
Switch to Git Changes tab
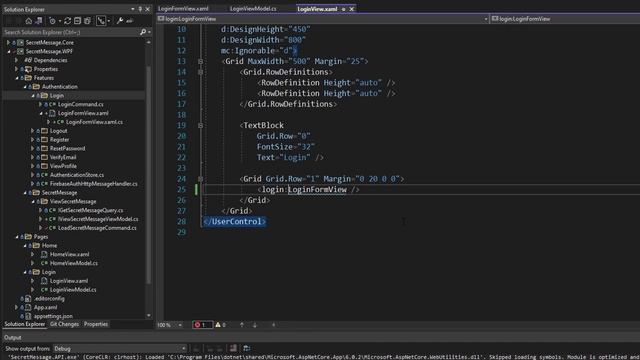[x=64, y=324]
